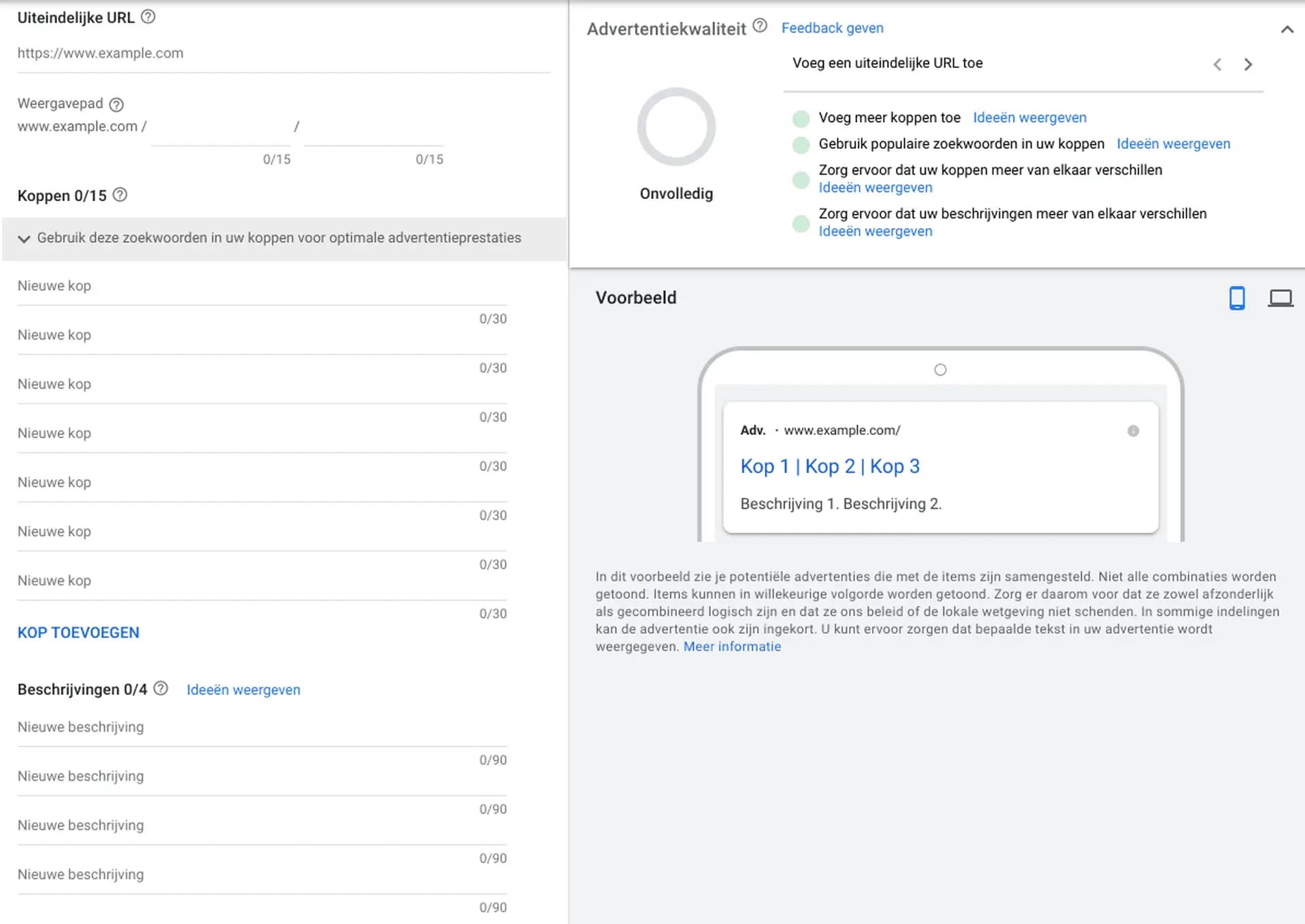Collapse the Advertentiekwaliteit panel

click(1287, 29)
